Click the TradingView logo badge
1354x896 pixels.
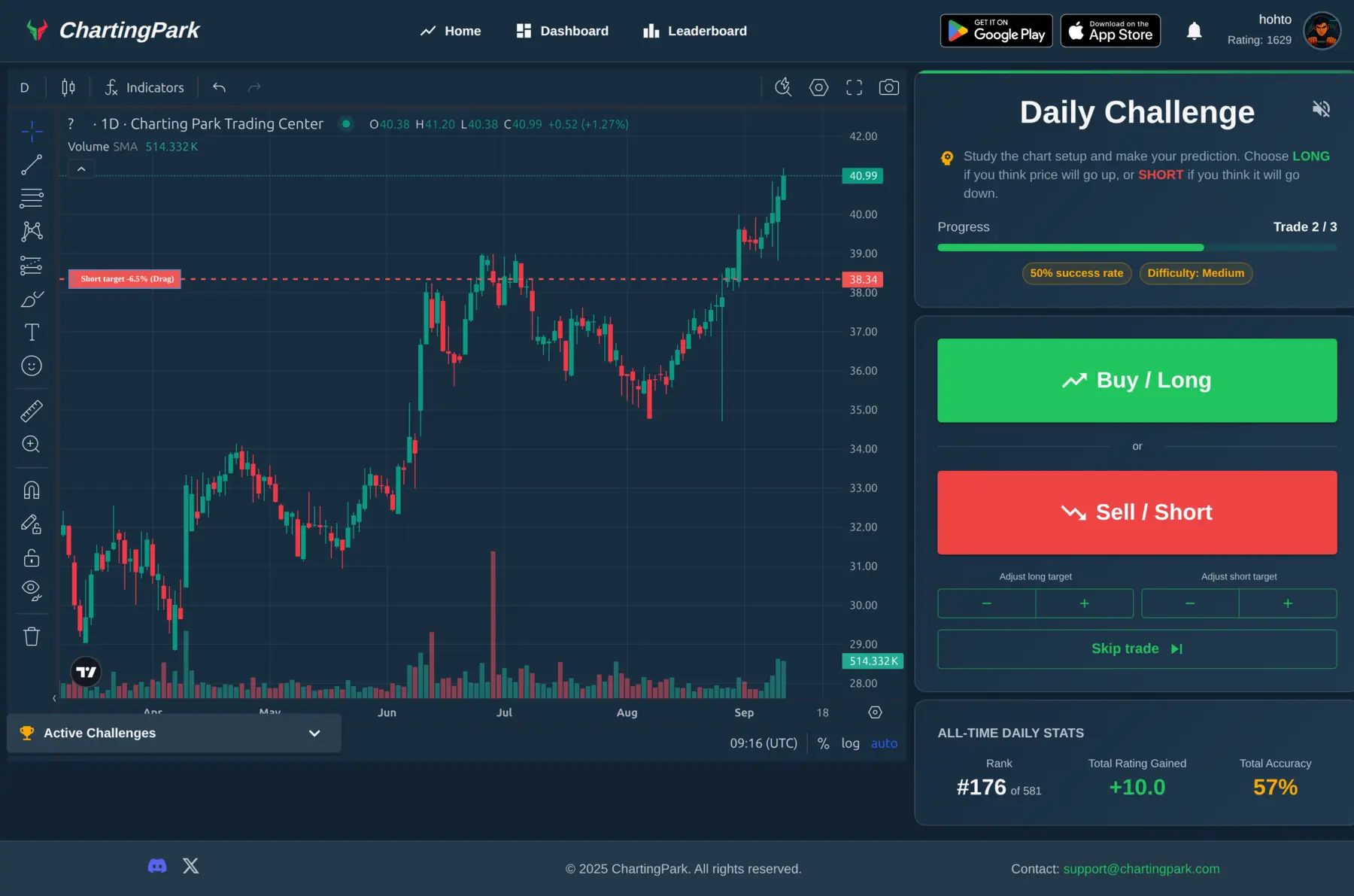87,672
